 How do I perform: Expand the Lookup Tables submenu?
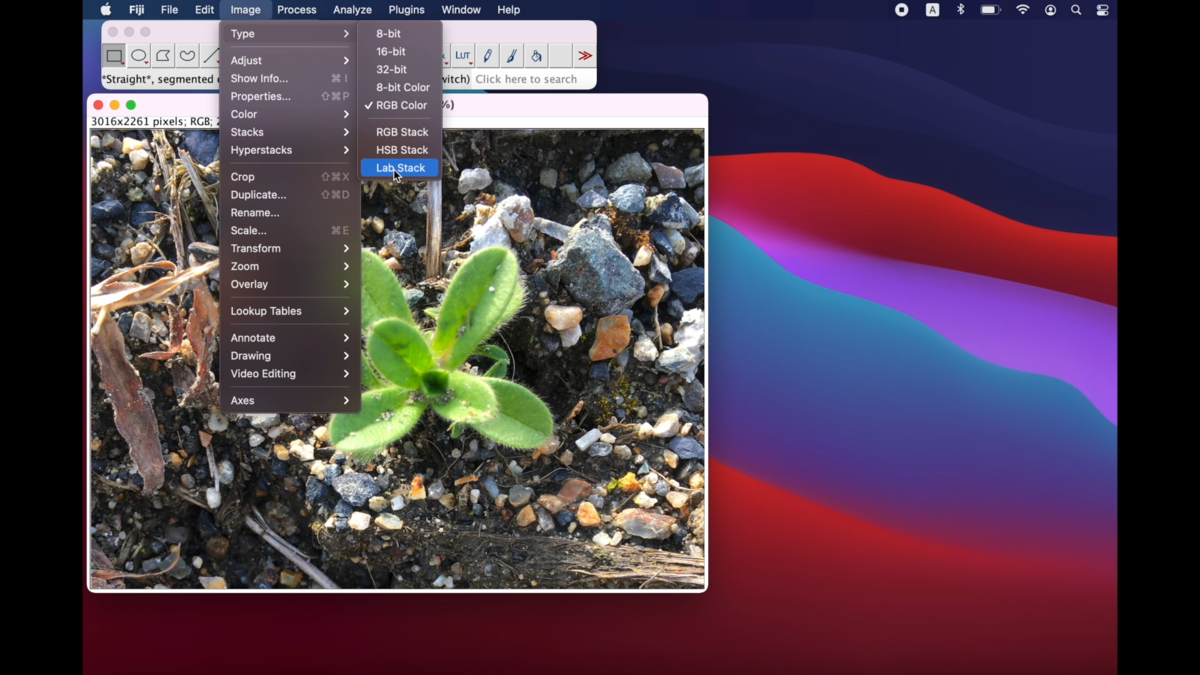point(290,311)
